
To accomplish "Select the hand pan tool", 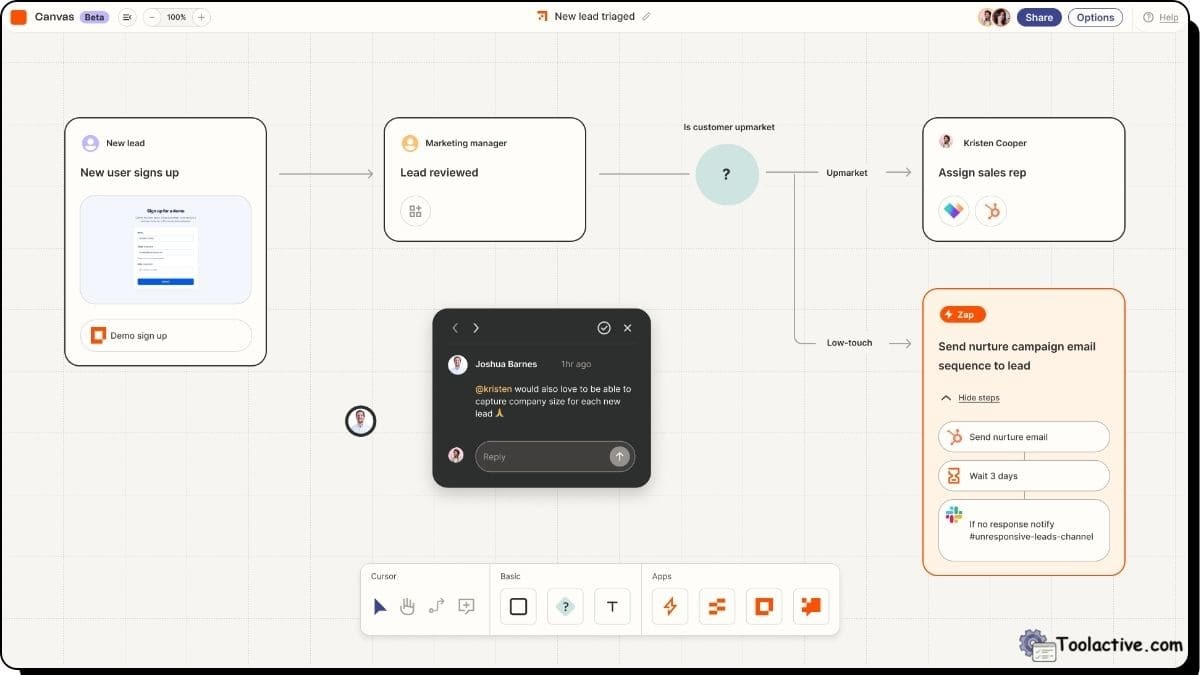I will pyautogui.click(x=408, y=606).
